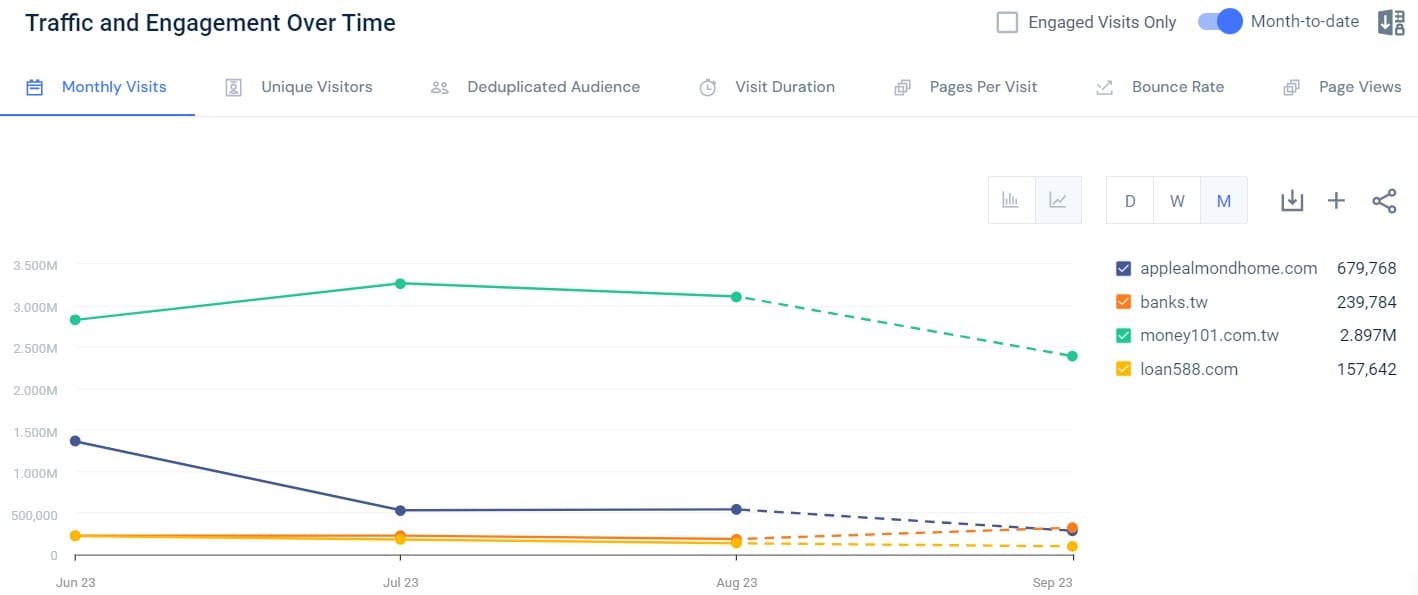Image resolution: width=1418 pixels, height=595 pixels.
Task: Click the icon beside Pages Per Visit
Action: pos(901,87)
